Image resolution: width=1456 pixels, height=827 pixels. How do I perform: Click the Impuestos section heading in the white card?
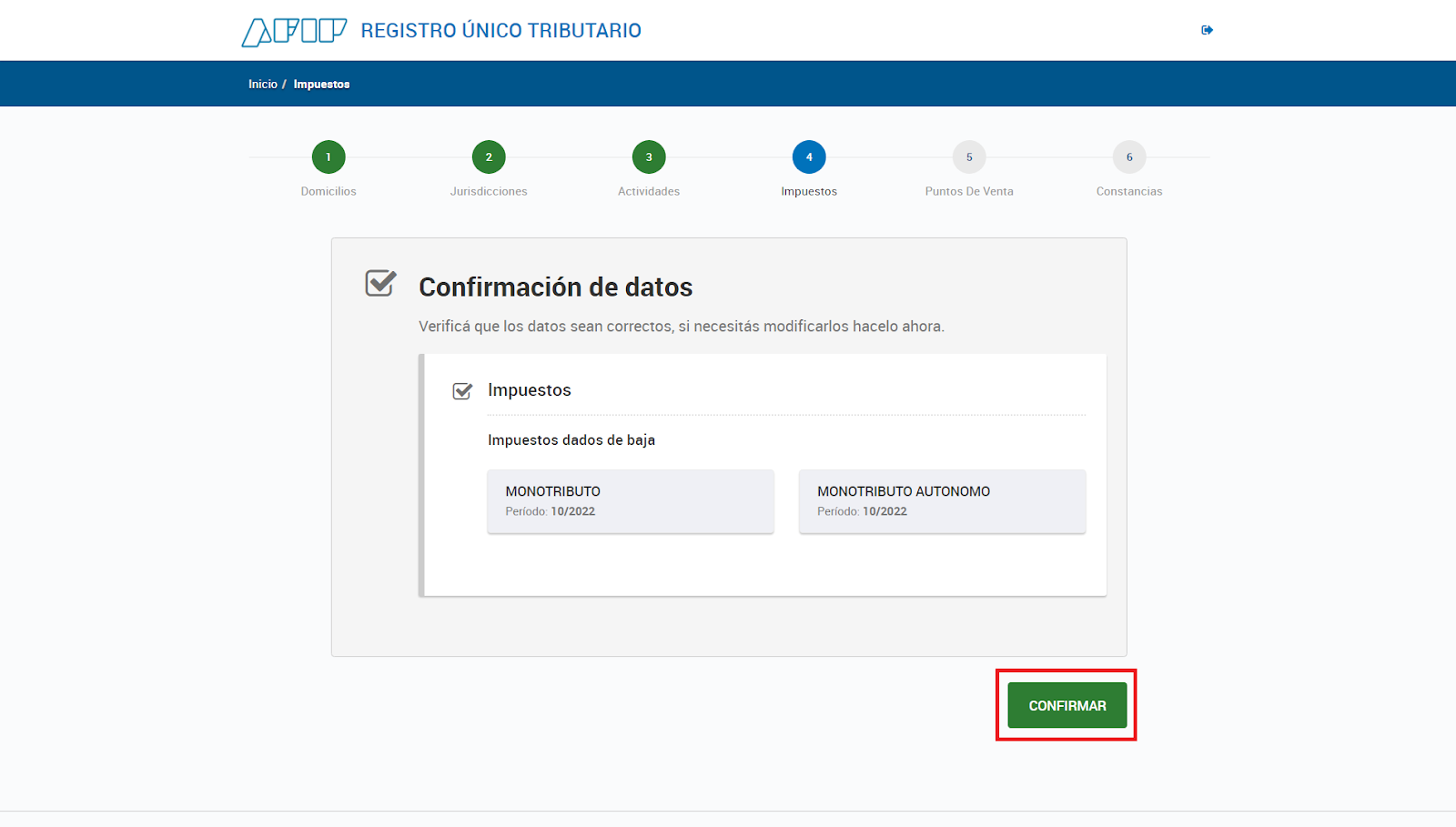coord(530,390)
